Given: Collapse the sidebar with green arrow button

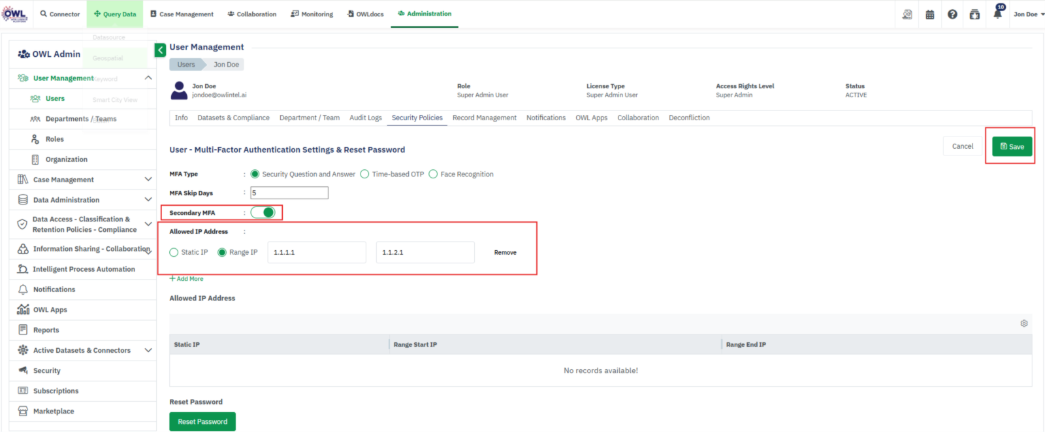Looking at the screenshot, I should pos(160,50).
